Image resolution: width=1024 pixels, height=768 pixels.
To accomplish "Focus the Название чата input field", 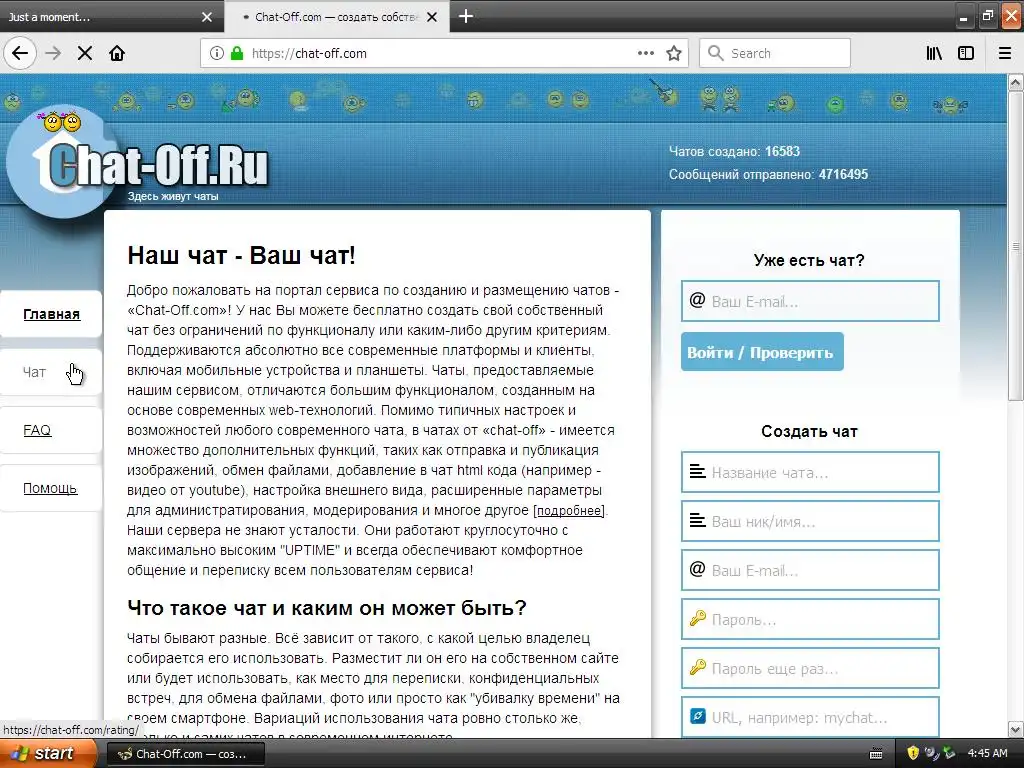I will pyautogui.click(x=810, y=472).
